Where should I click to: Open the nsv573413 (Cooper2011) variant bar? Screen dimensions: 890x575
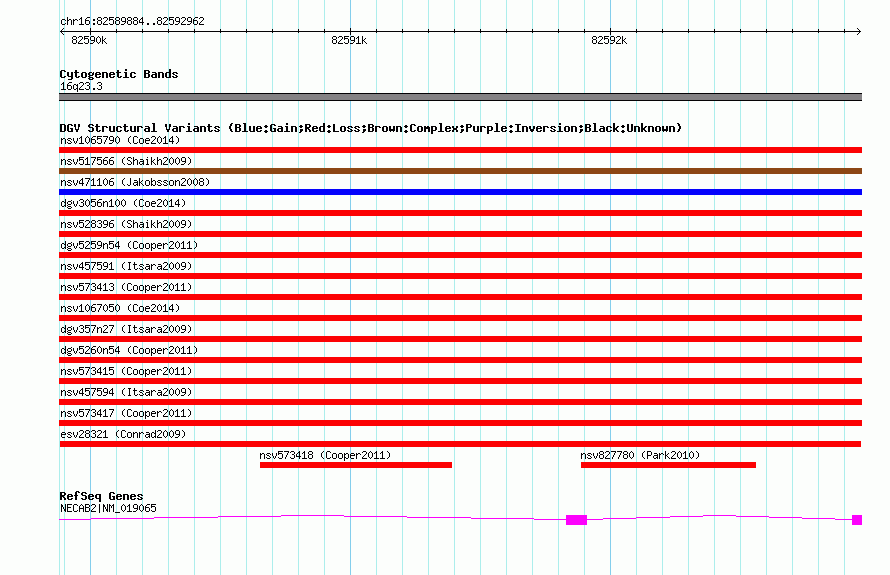(x=460, y=297)
